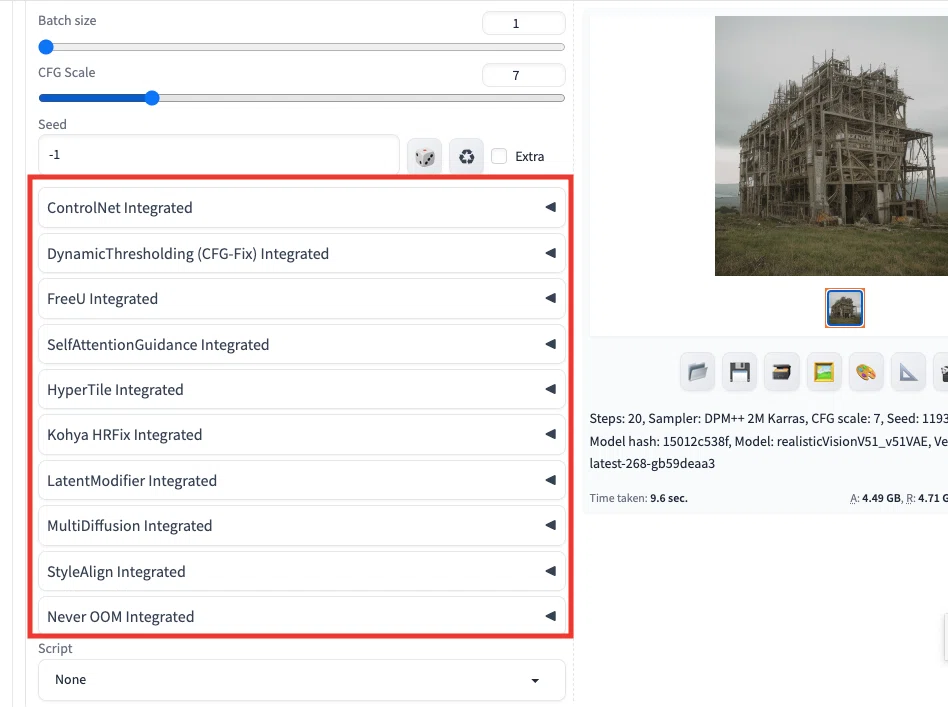Viewport: 948px width, 707px height.
Task: Click the dice icon to randomize seed
Action: pyautogui.click(x=424, y=157)
